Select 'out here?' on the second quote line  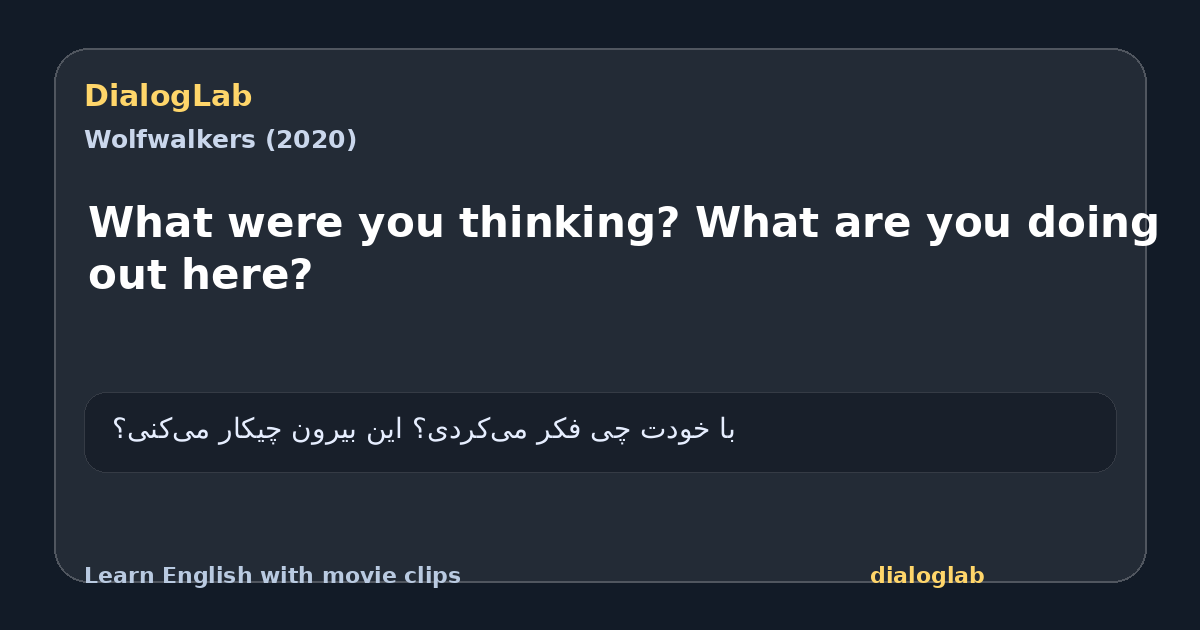point(200,275)
